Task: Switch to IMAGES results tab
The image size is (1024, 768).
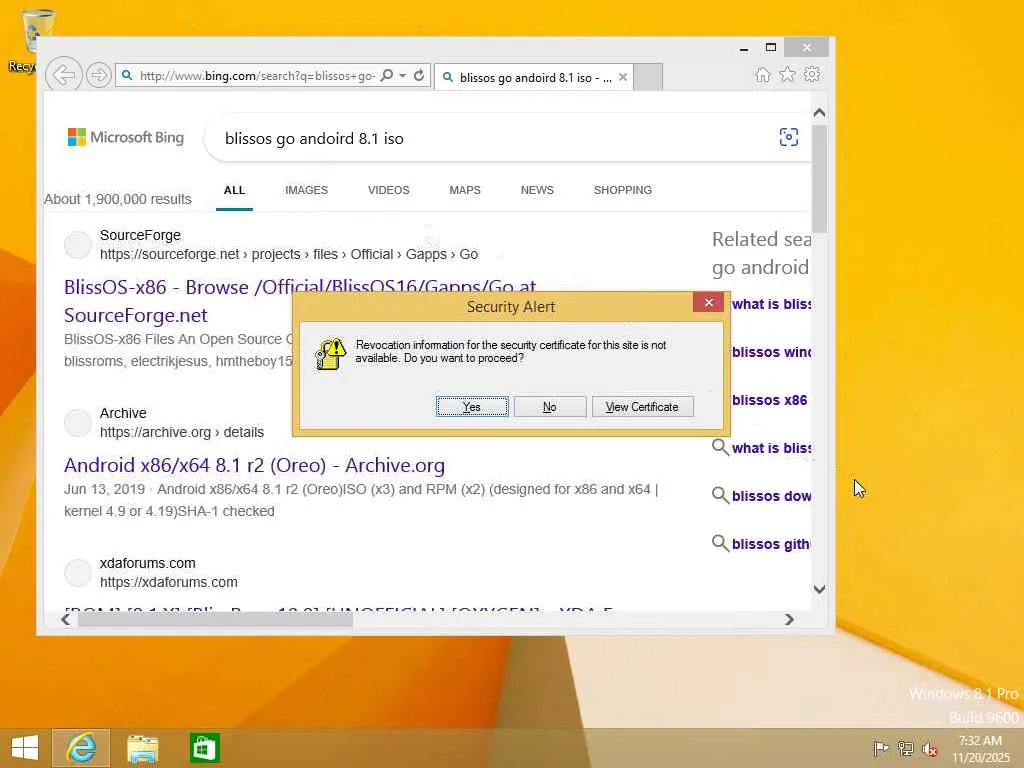Action: [x=306, y=190]
